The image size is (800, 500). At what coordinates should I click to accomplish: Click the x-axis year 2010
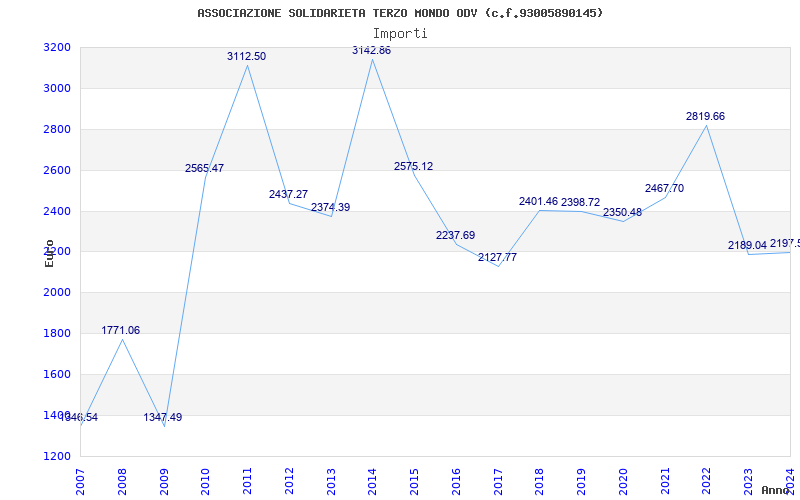206,482
